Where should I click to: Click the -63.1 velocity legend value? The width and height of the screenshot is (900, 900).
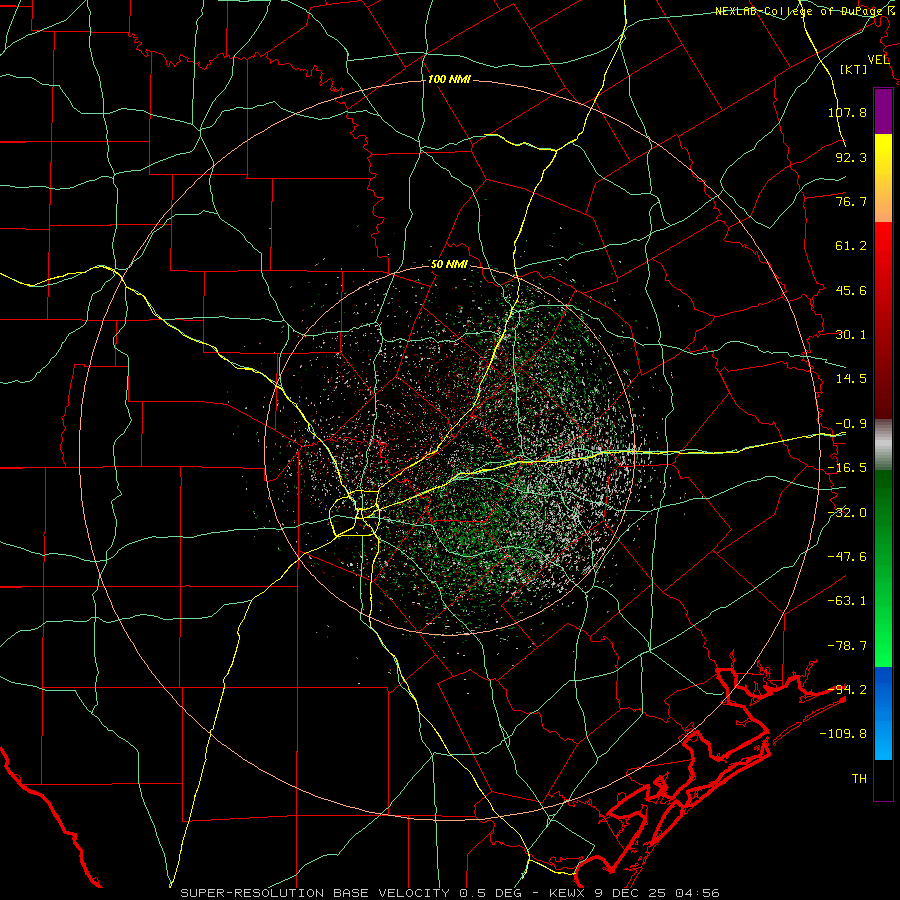click(x=847, y=601)
